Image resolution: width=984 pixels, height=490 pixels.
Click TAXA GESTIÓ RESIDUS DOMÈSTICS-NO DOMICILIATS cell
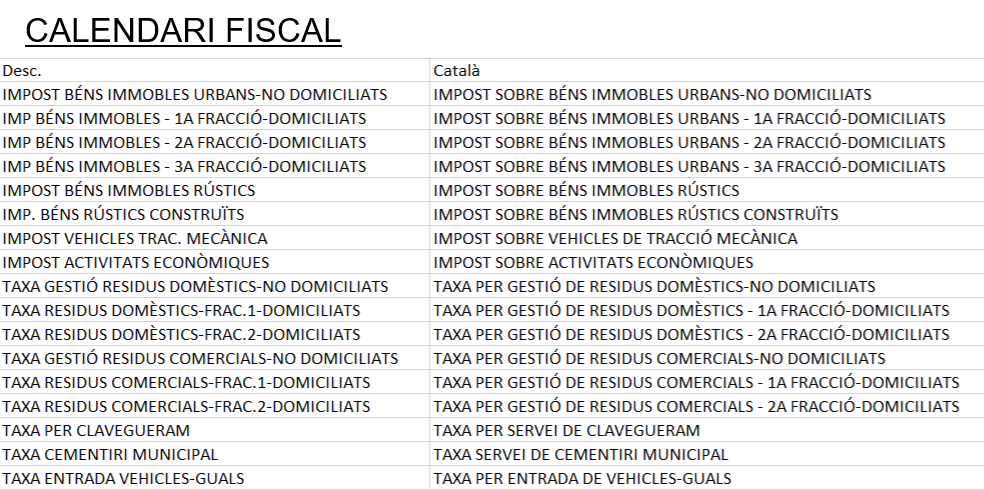195,287
